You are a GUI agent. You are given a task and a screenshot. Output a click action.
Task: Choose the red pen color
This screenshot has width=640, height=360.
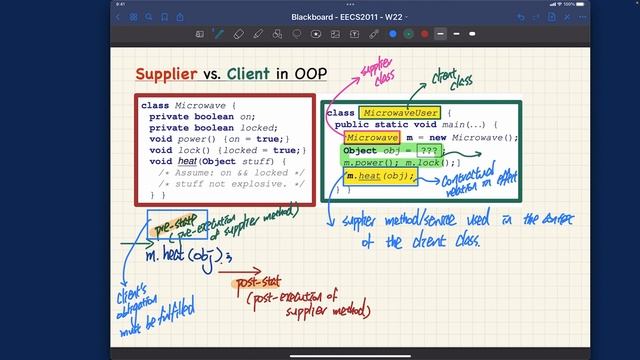424,34
